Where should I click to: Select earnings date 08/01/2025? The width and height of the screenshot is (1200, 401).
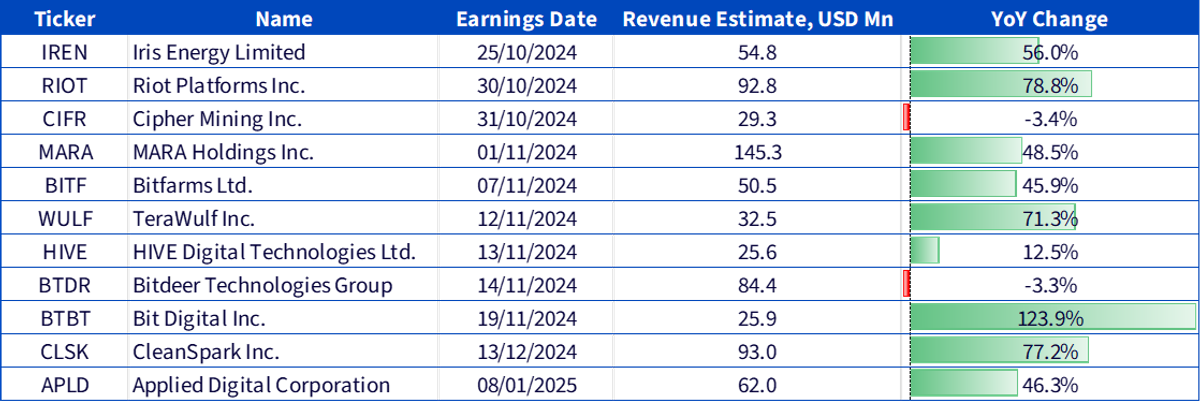[526, 384]
